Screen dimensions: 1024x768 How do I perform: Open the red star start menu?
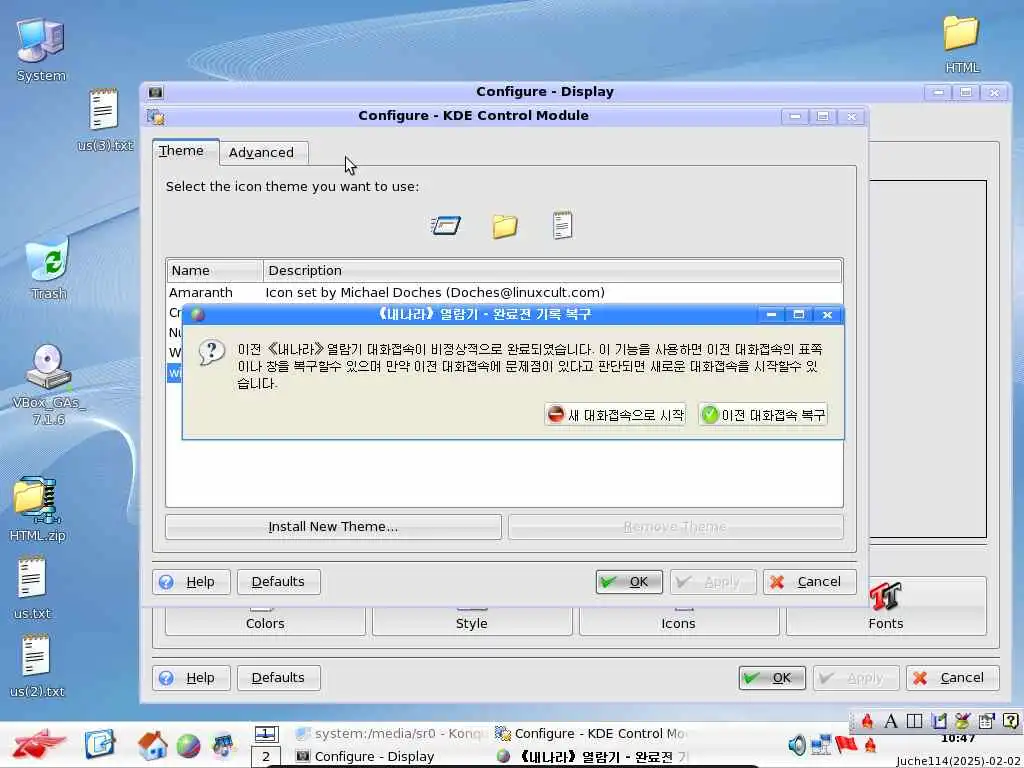(39, 745)
